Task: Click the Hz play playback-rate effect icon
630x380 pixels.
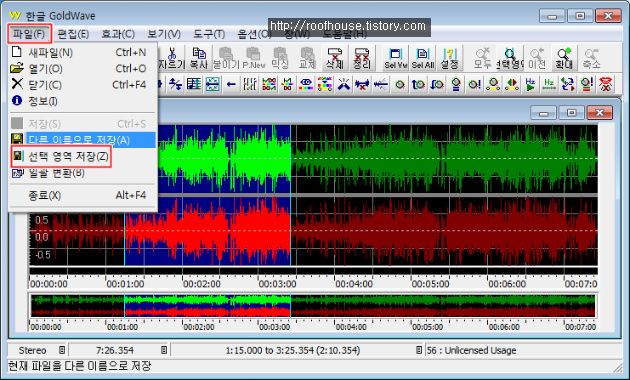Action: click(x=530, y=84)
